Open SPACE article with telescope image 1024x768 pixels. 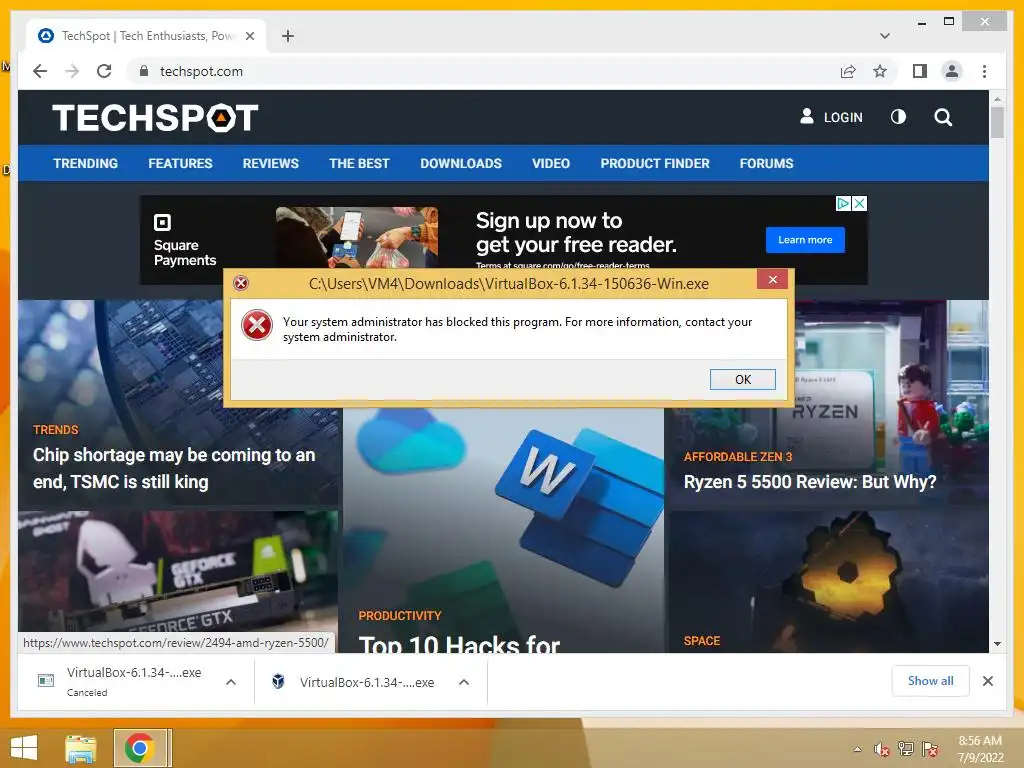[x=828, y=581]
